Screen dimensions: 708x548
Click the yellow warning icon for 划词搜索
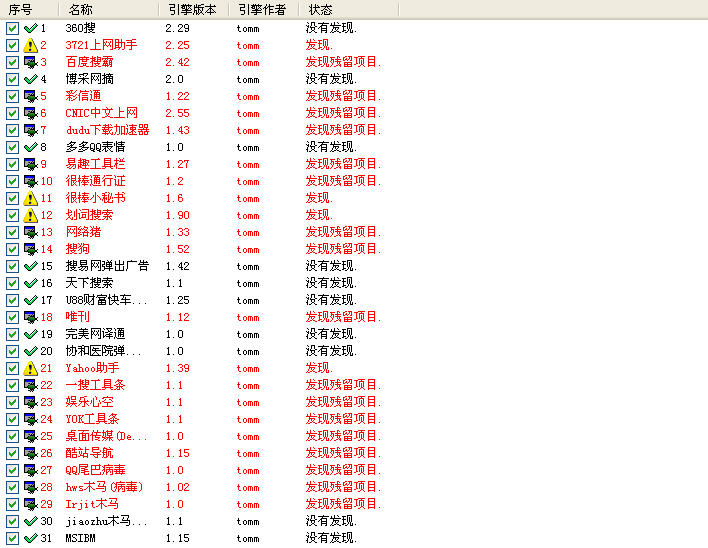coord(30,215)
